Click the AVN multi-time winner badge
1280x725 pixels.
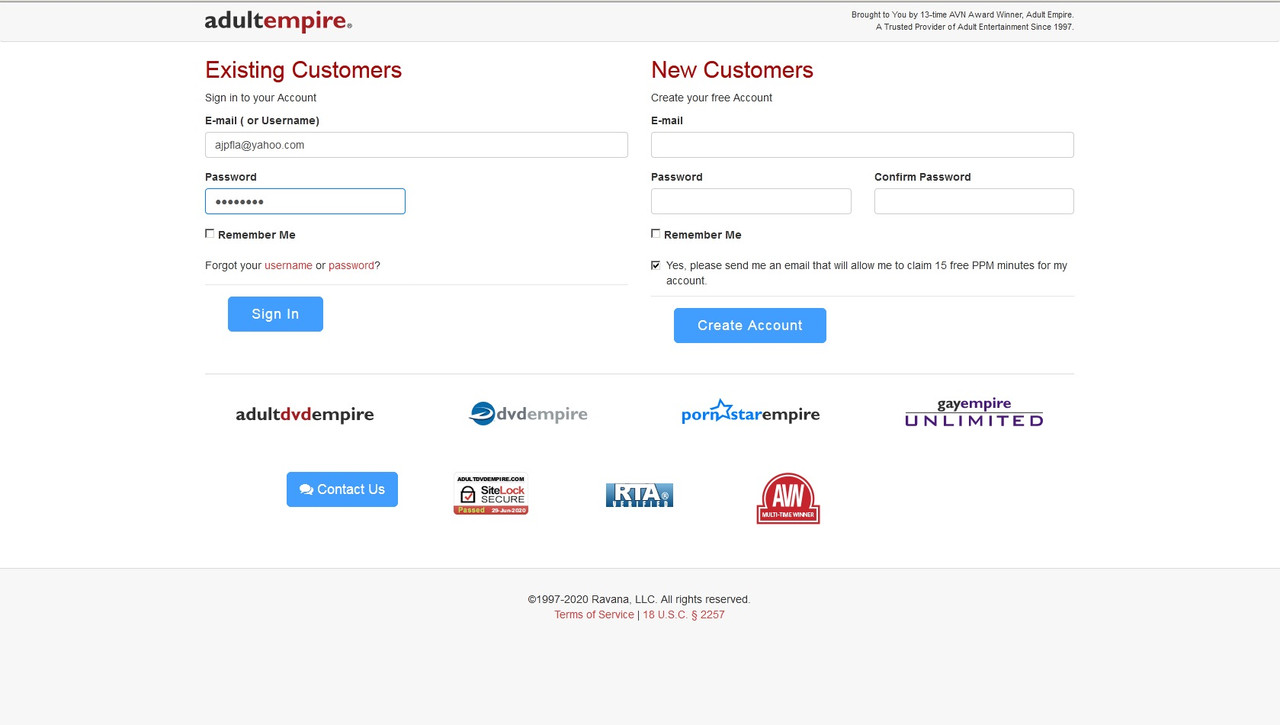click(x=788, y=498)
